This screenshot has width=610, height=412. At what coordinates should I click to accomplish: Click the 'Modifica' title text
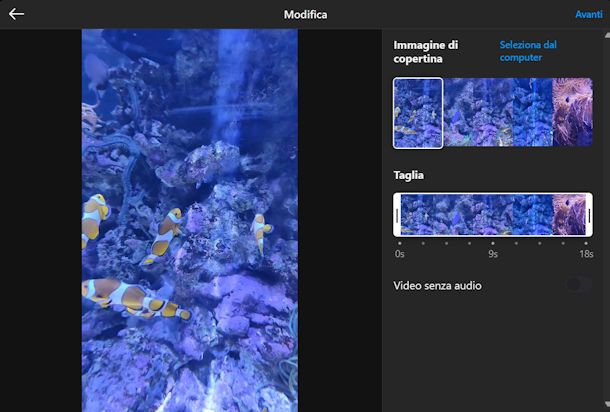305,14
